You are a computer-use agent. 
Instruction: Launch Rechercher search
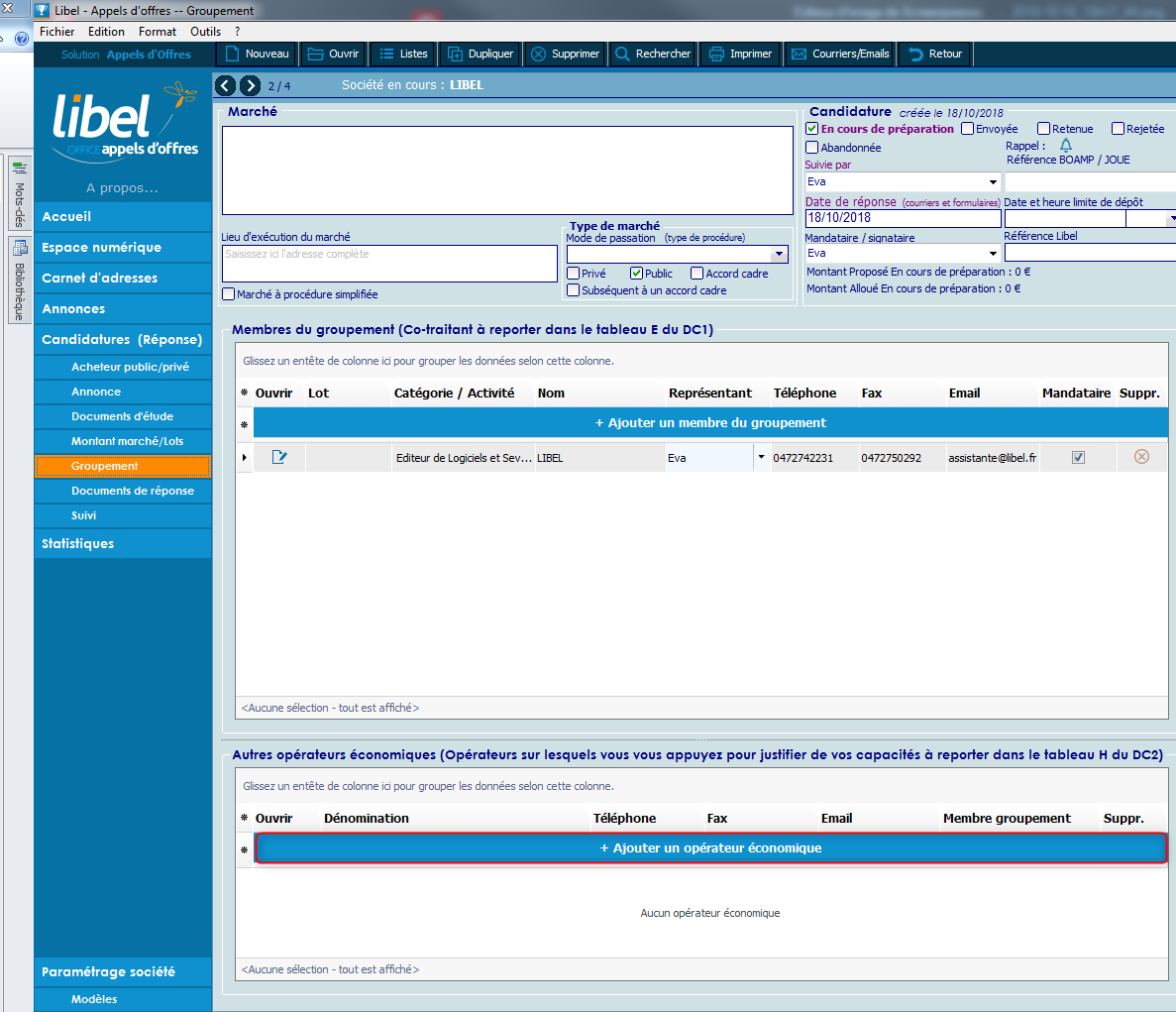point(653,54)
